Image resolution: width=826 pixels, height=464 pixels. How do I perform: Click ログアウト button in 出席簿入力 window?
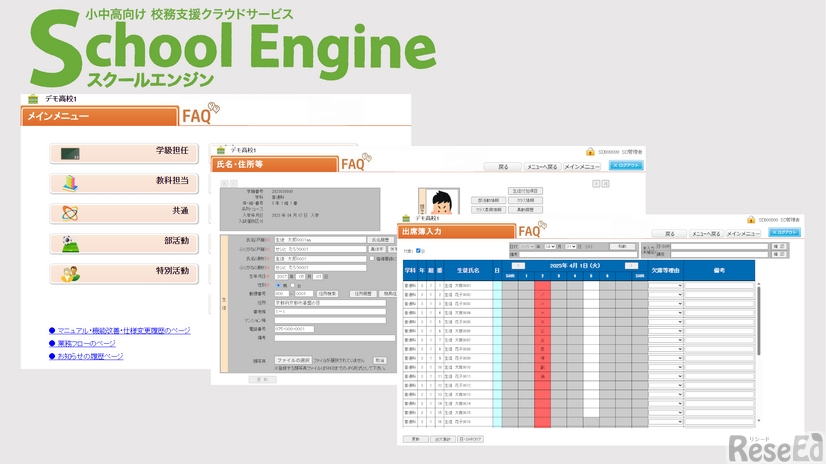pos(784,232)
